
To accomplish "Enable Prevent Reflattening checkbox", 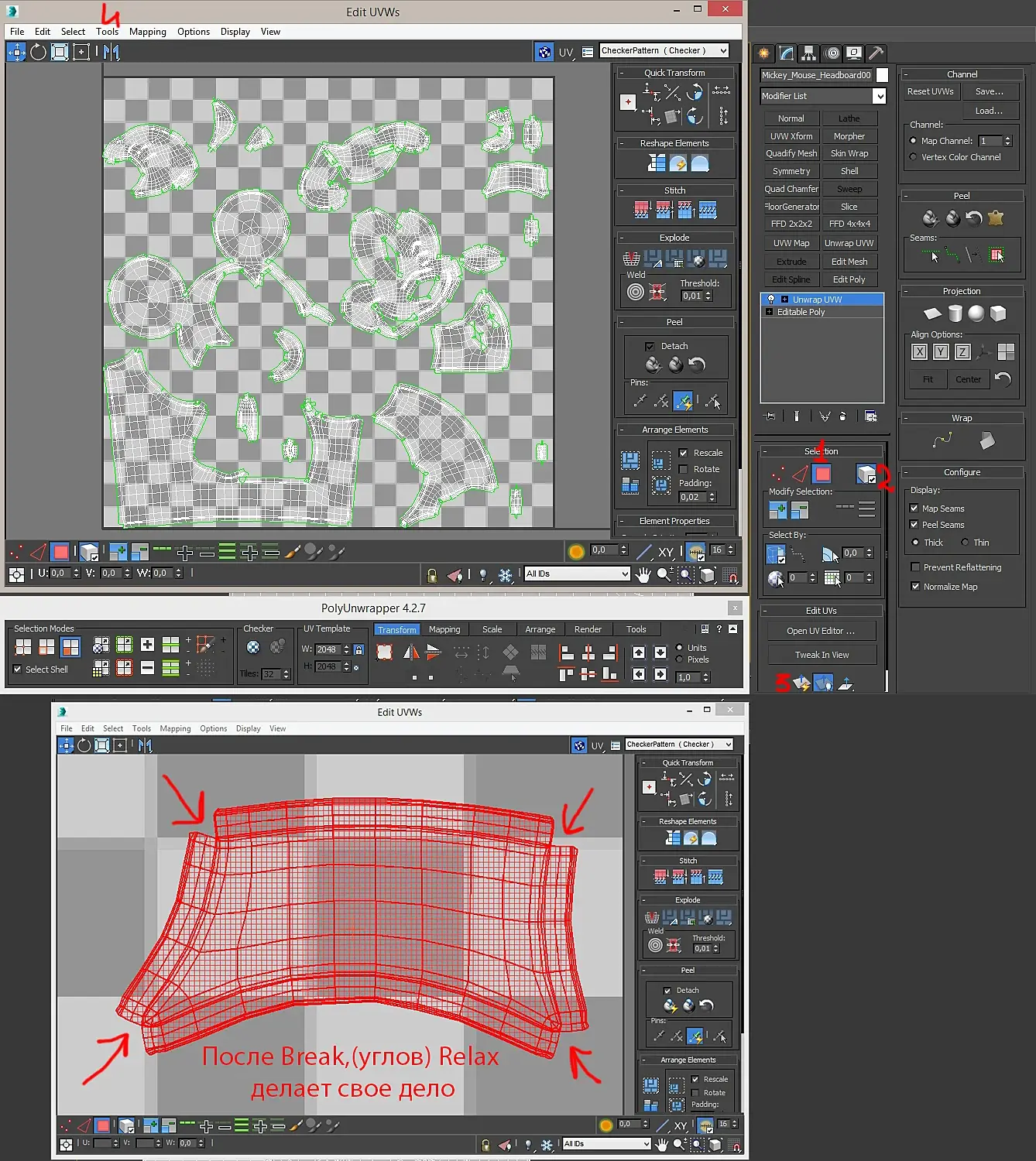I will (x=914, y=567).
